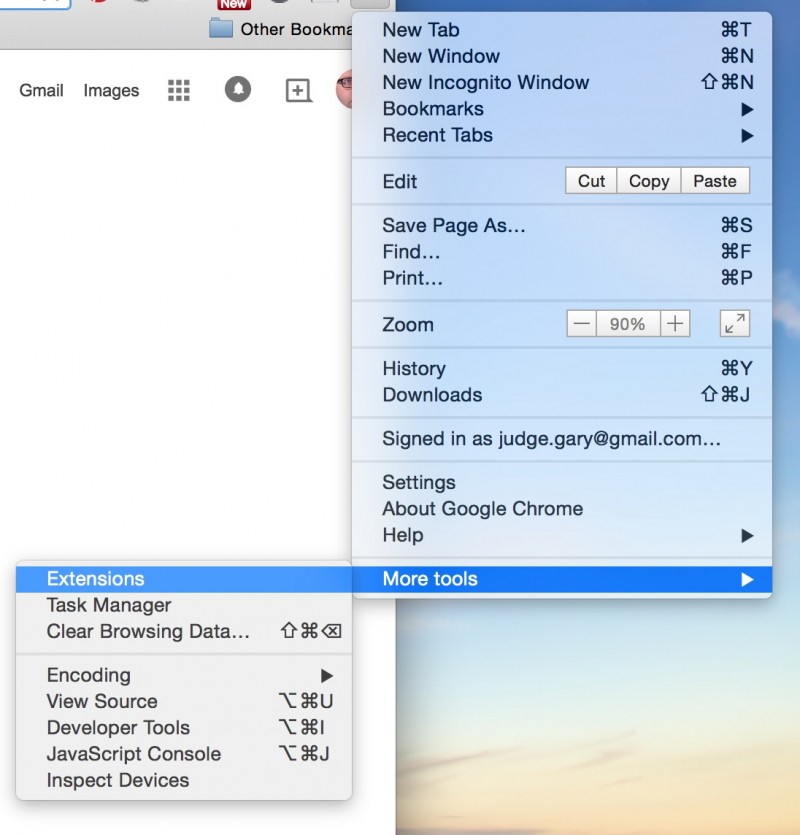Viewport: 800px width, 835px height.
Task: Click the Cut button in Edit row
Action: [591, 181]
